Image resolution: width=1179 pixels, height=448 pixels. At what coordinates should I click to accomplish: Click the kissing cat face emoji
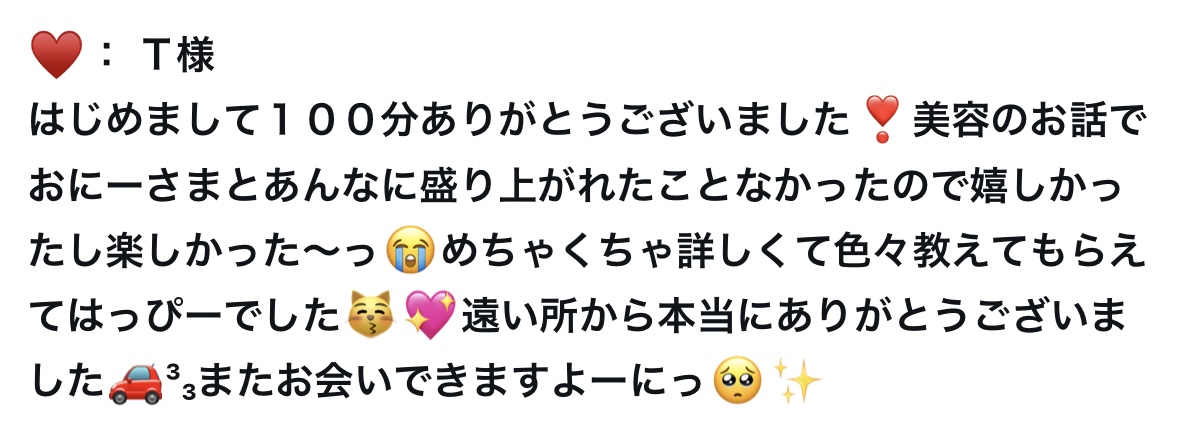(371, 315)
